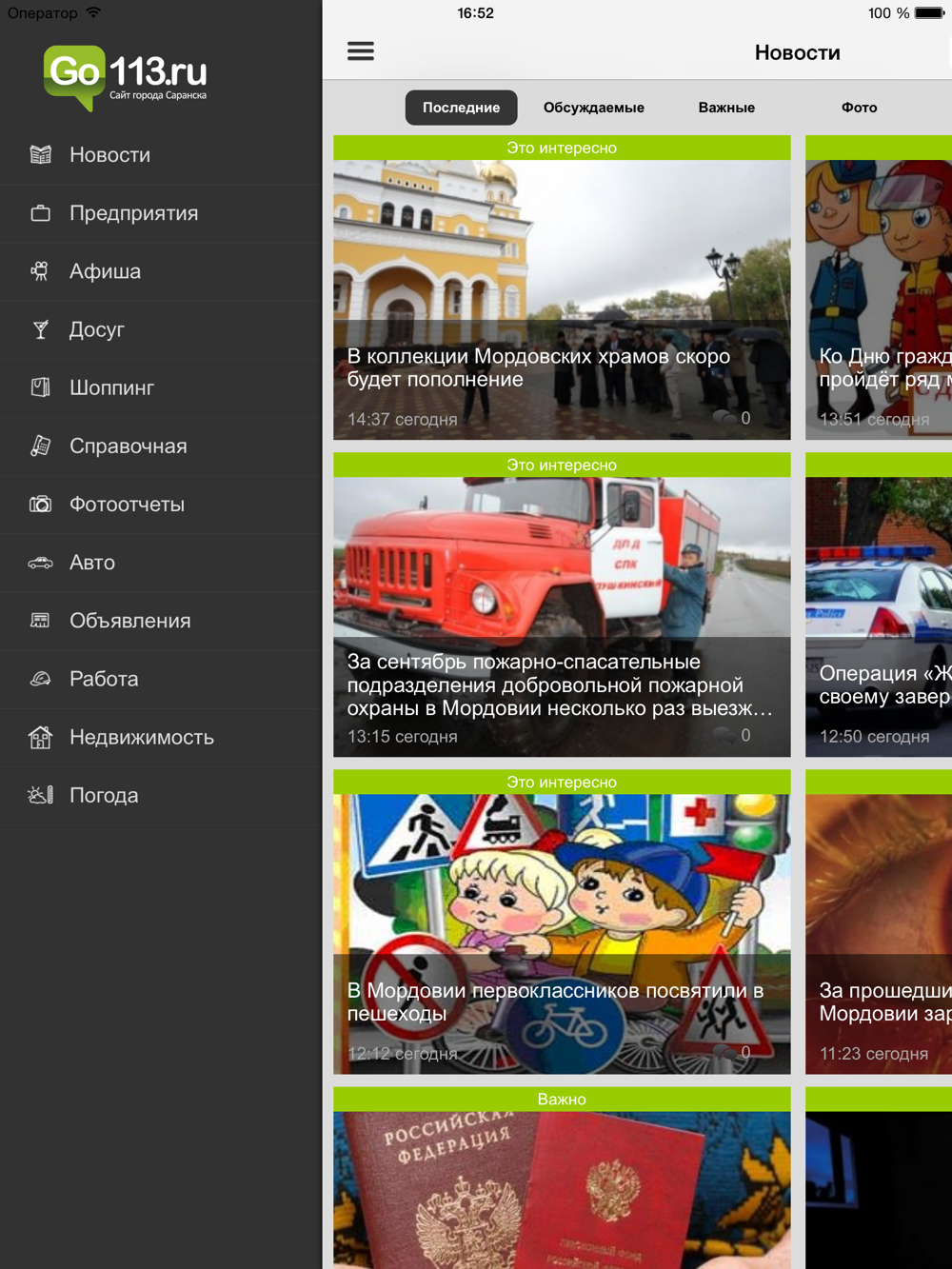Open Новости section in sidebar
Image resolution: width=952 pixels, height=1269 pixels.
(161, 155)
